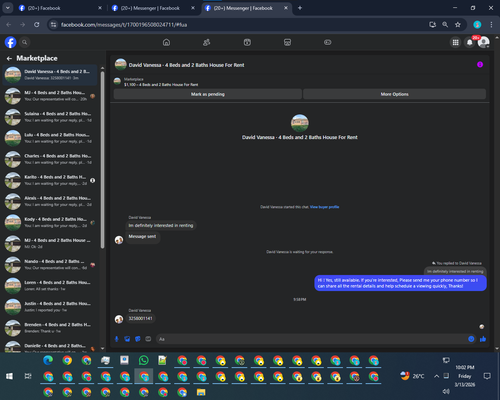Screen dimensions: 500x400
Task: Click the browser reload button
Action: [37, 25]
